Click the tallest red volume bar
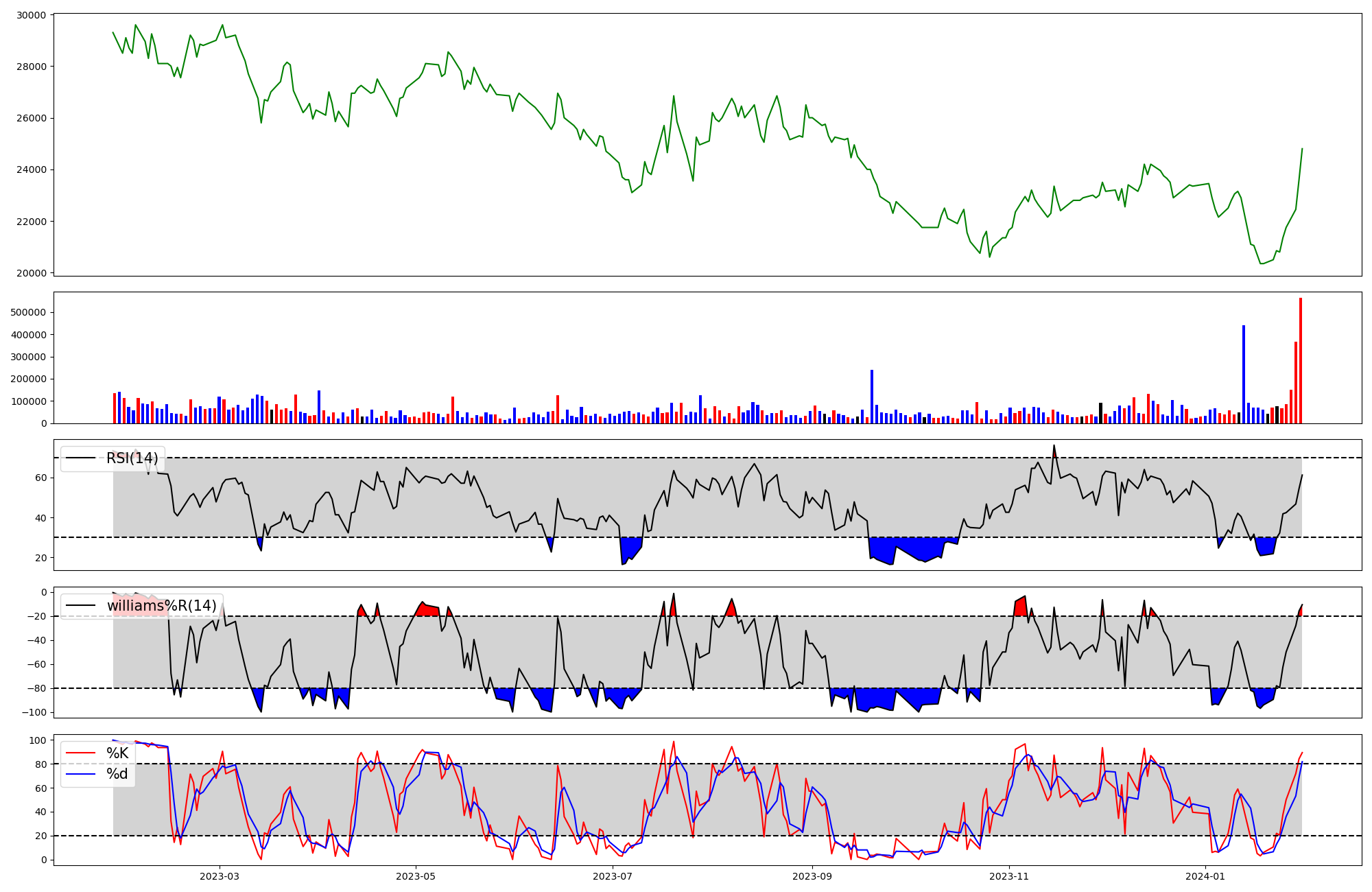The width and height of the screenshot is (1372, 892). click(x=1300, y=361)
